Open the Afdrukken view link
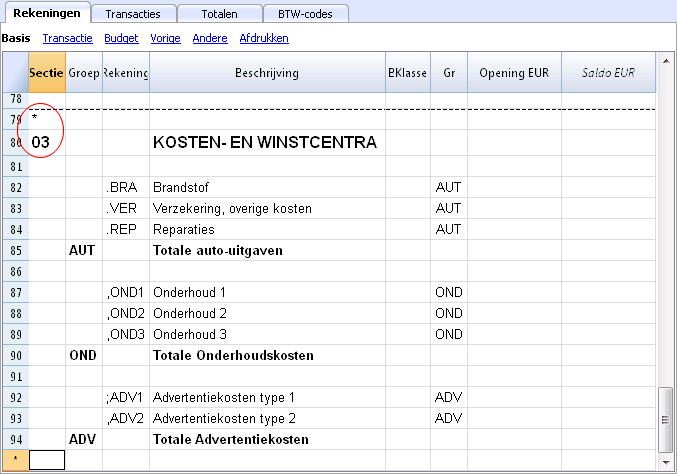The image size is (677, 474). pyautogui.click(x=264, y=38)
